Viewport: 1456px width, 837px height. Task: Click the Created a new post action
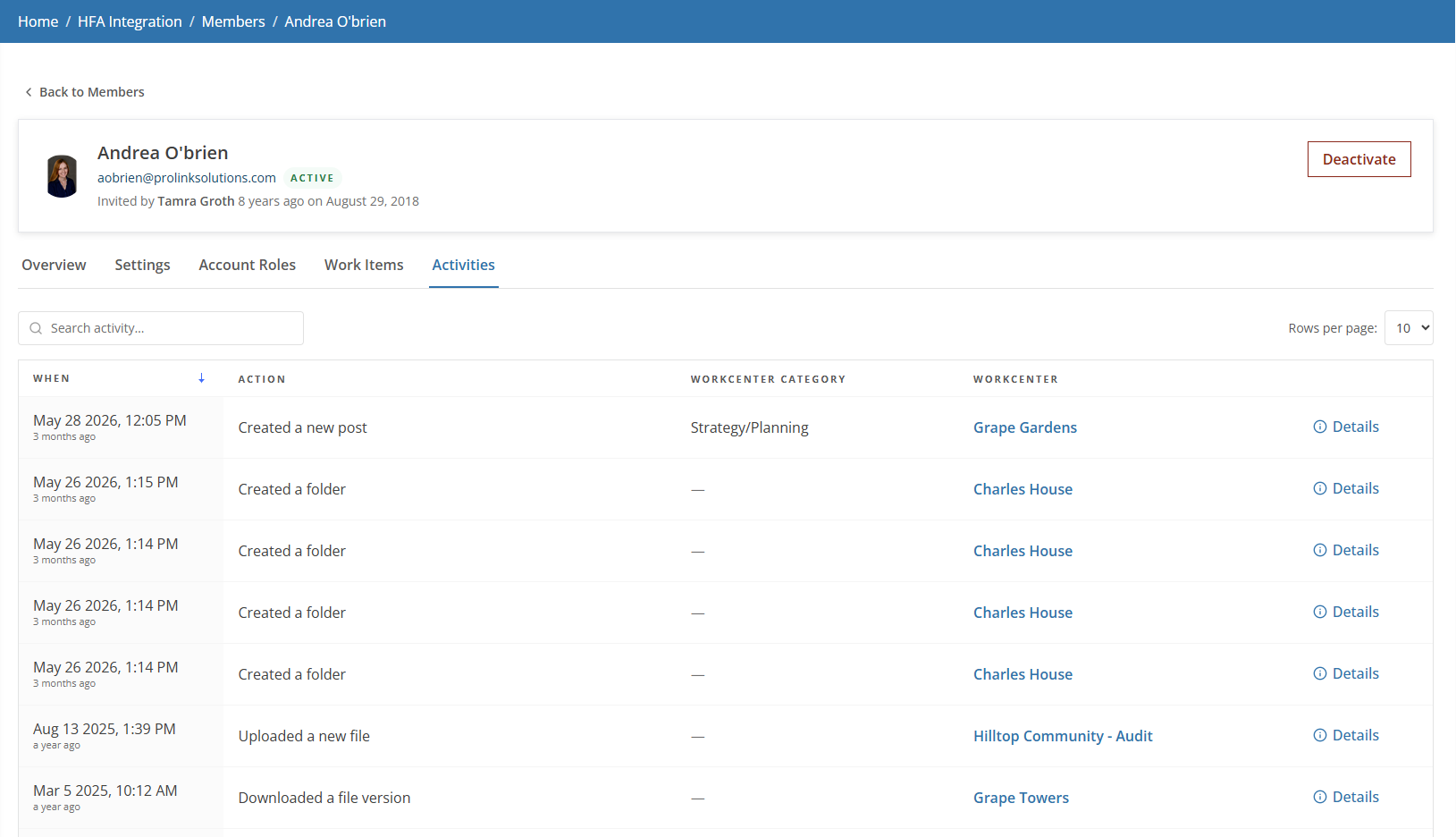(302, 427)
